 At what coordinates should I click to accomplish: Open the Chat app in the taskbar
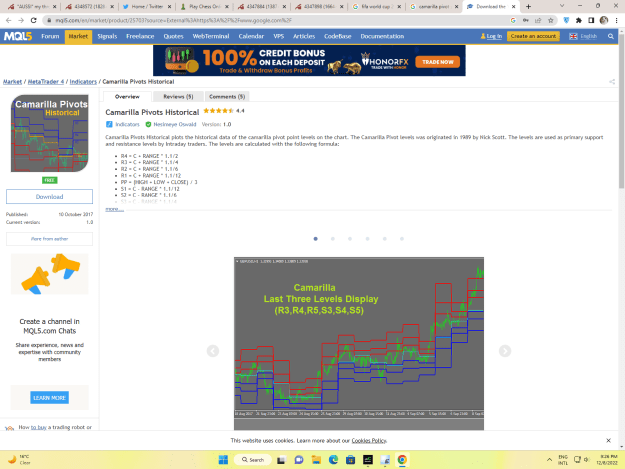point(299,460)
